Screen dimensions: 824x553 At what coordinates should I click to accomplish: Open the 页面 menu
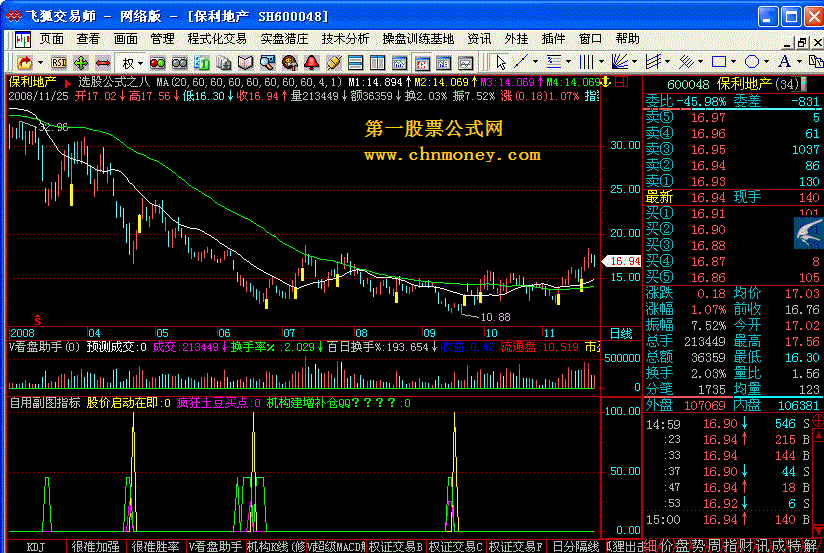(52, 39)
